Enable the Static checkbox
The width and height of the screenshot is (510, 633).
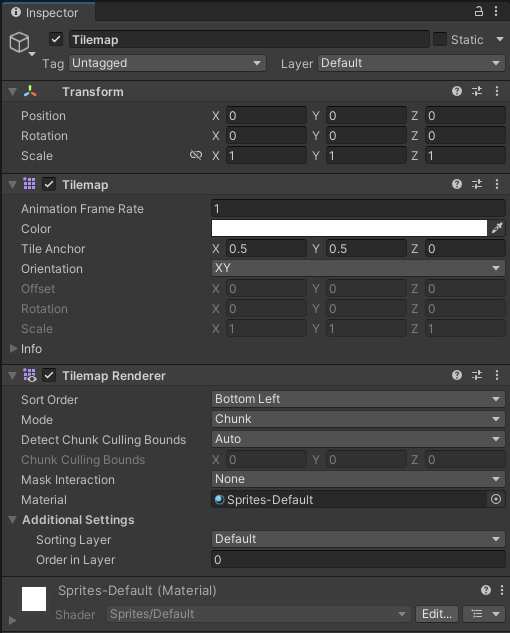click(440, 40)
